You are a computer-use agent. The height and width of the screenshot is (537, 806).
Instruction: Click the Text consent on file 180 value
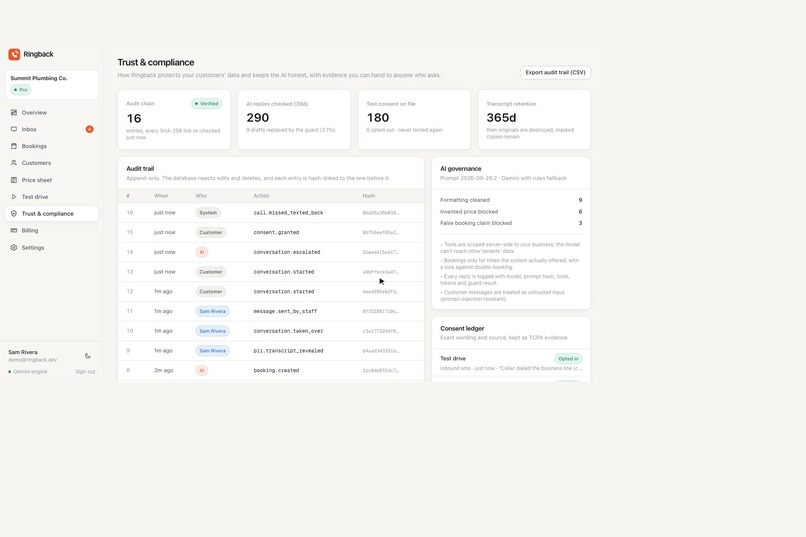point(378,118)
